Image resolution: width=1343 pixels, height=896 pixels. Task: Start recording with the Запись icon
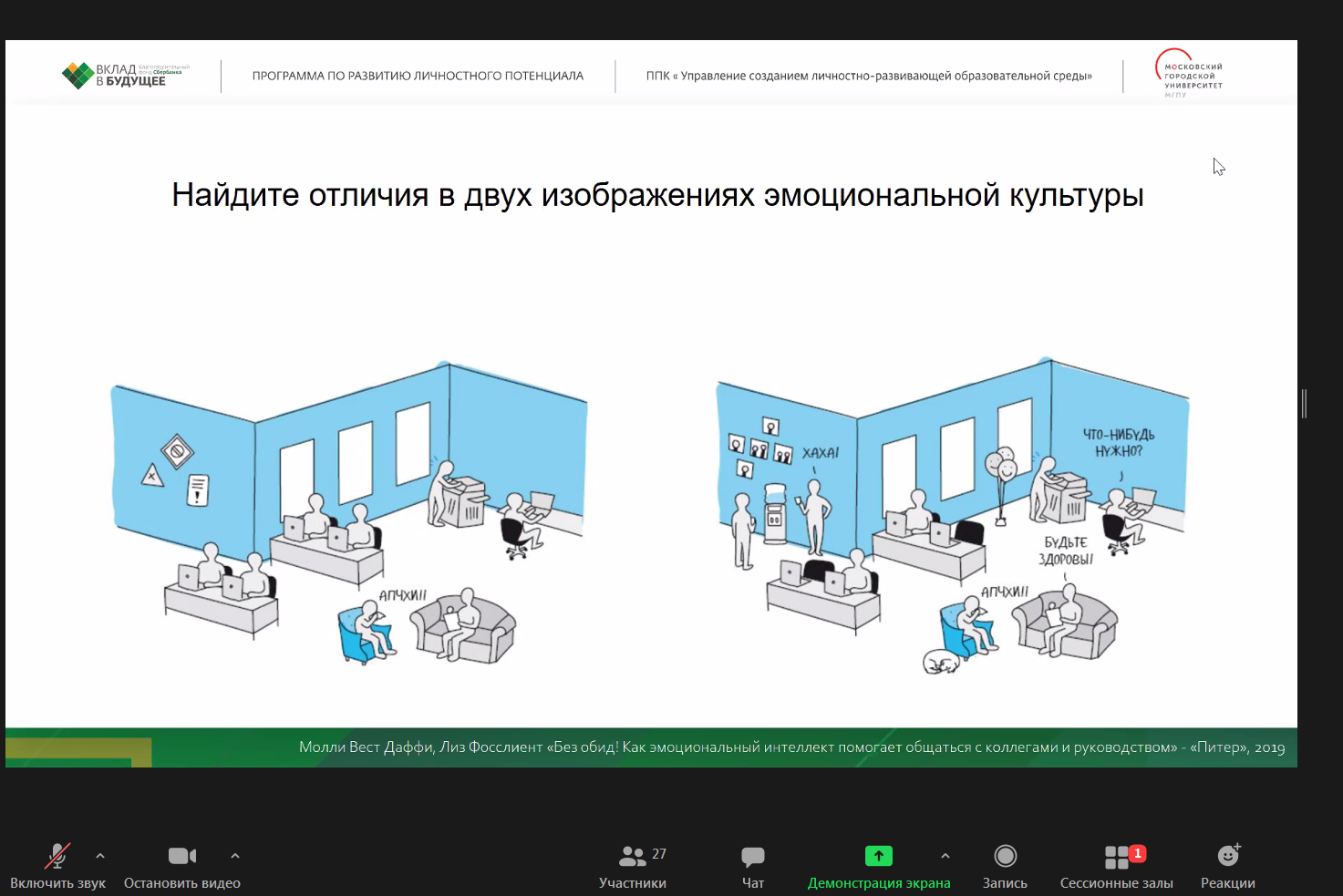[x=1005, y=855]
